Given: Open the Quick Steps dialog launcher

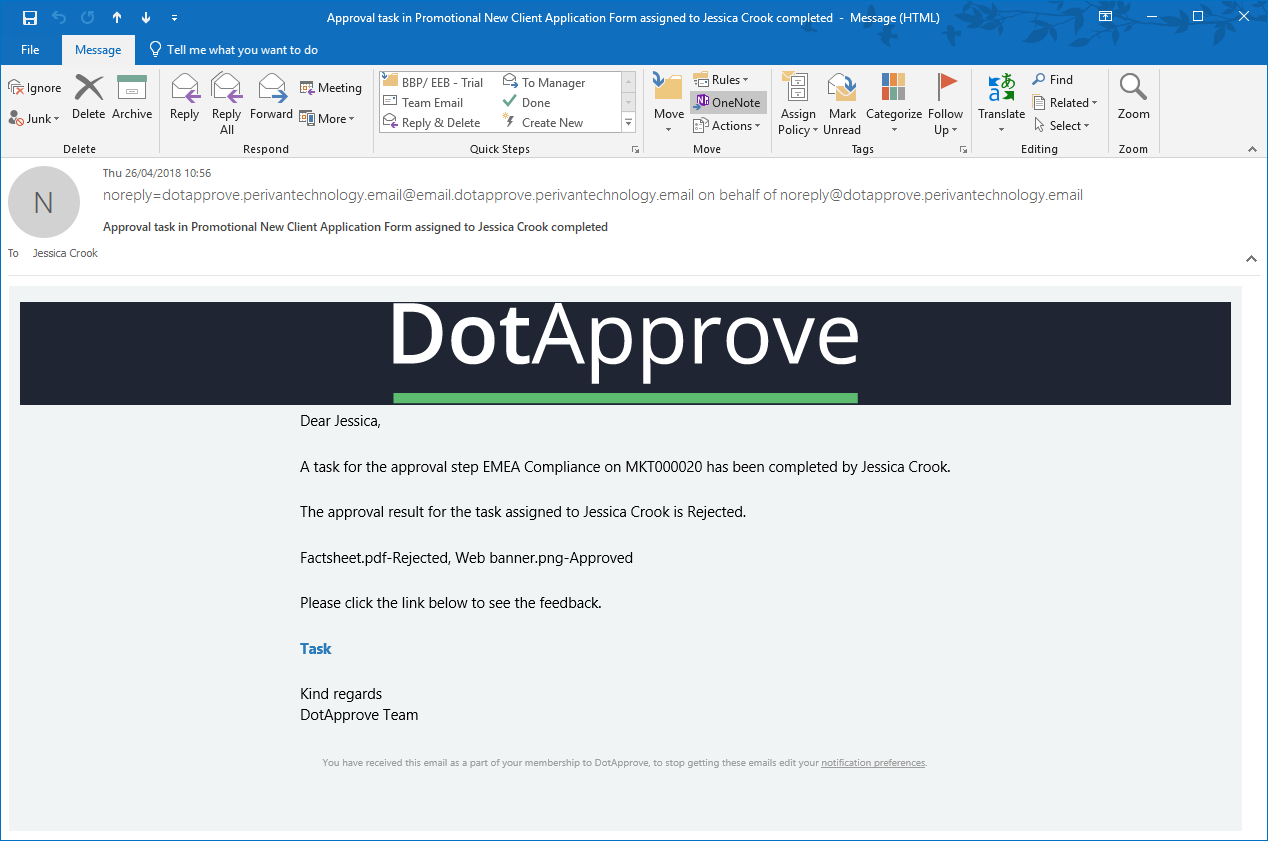Looking at the screenshot, I should pos(635,149).
